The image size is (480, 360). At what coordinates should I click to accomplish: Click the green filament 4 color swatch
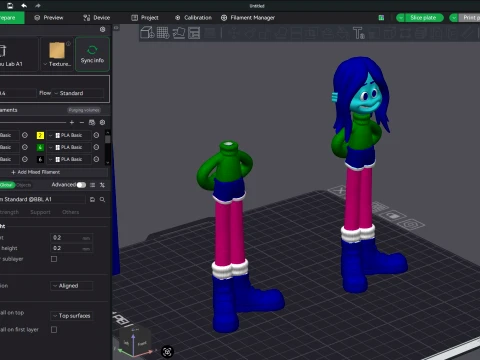[40, 147]
